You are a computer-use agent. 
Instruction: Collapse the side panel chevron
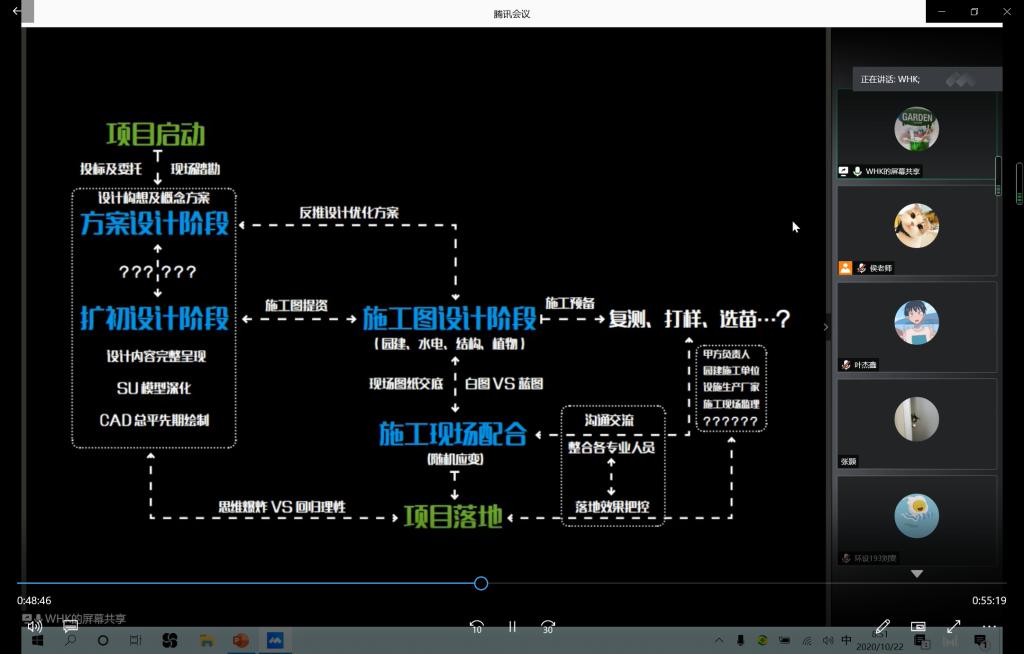[826, 327]
